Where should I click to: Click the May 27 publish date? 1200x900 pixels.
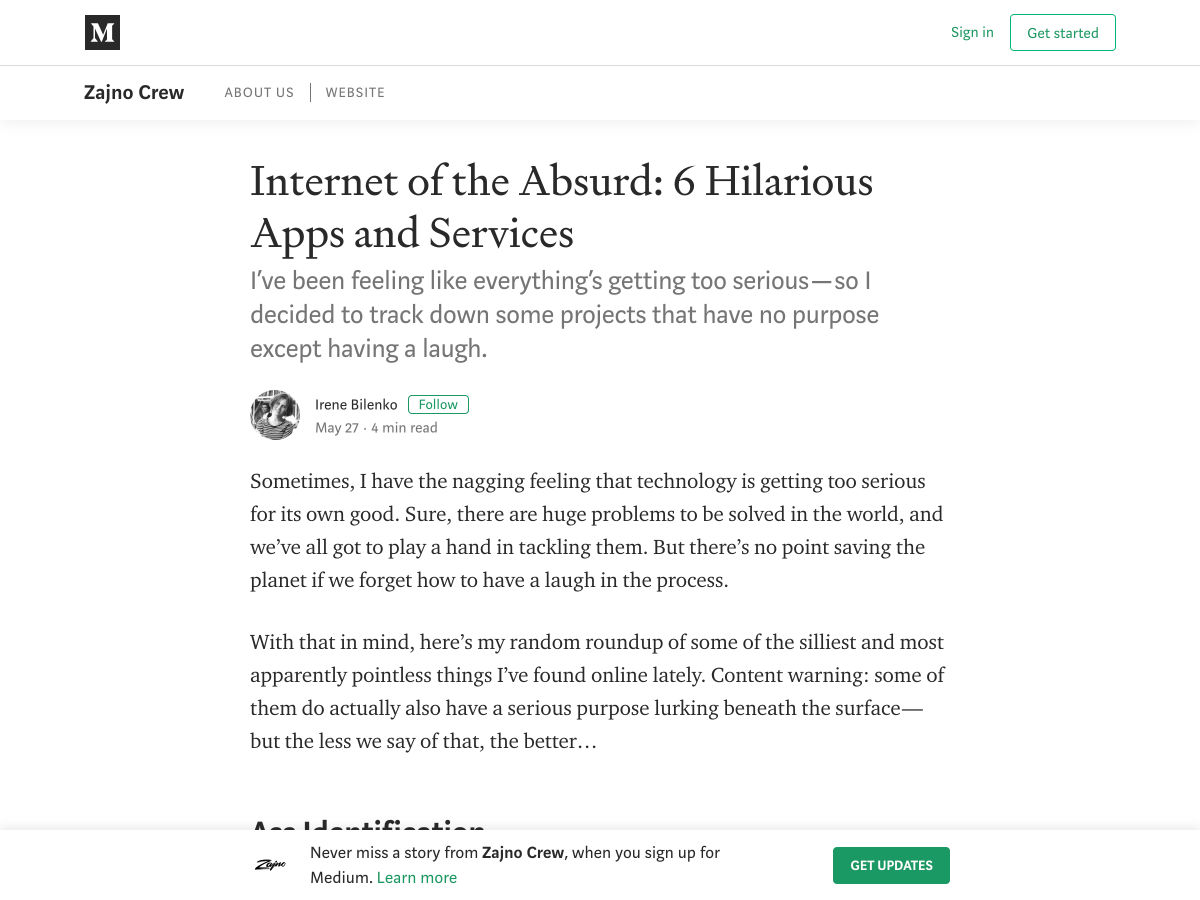click(x=336, y=428)
